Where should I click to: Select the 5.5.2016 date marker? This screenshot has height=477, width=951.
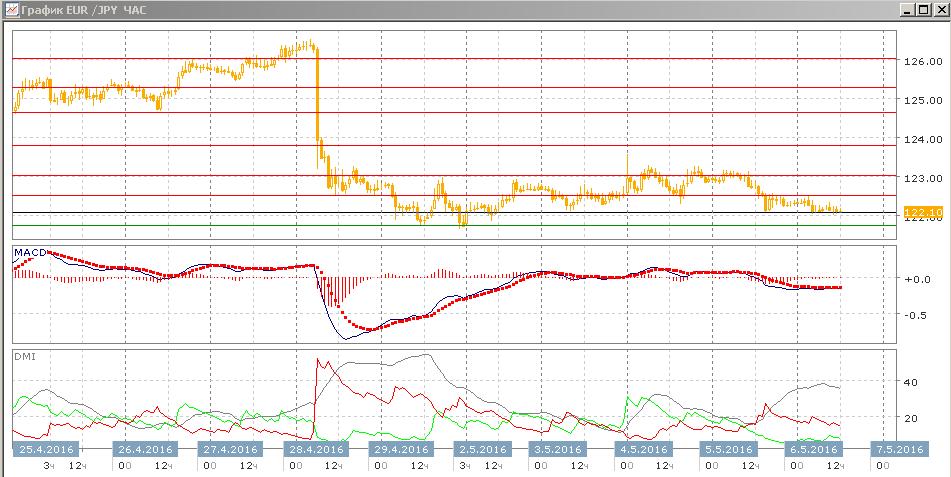729,450
